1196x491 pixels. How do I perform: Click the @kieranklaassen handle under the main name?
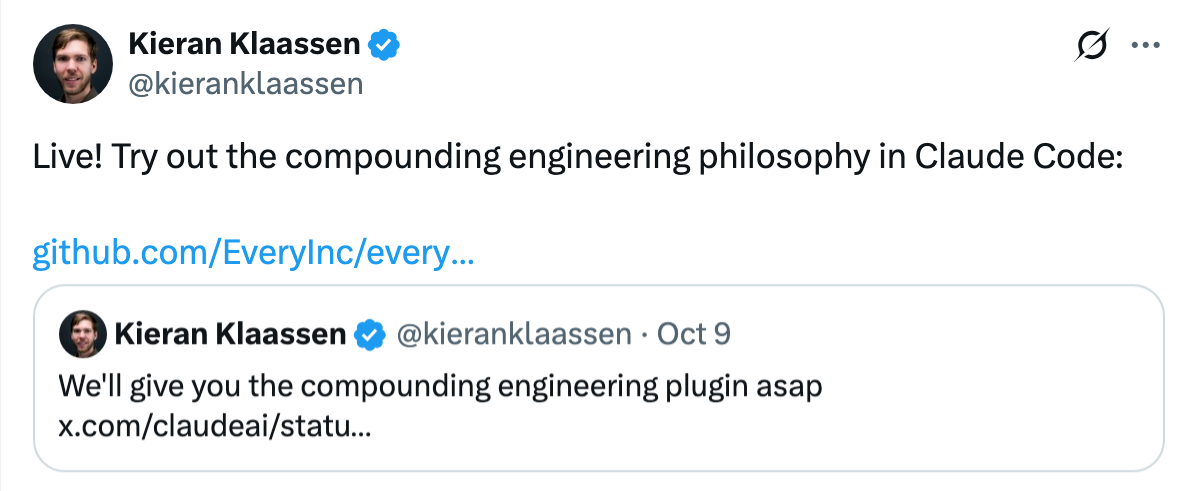(245, 84)
